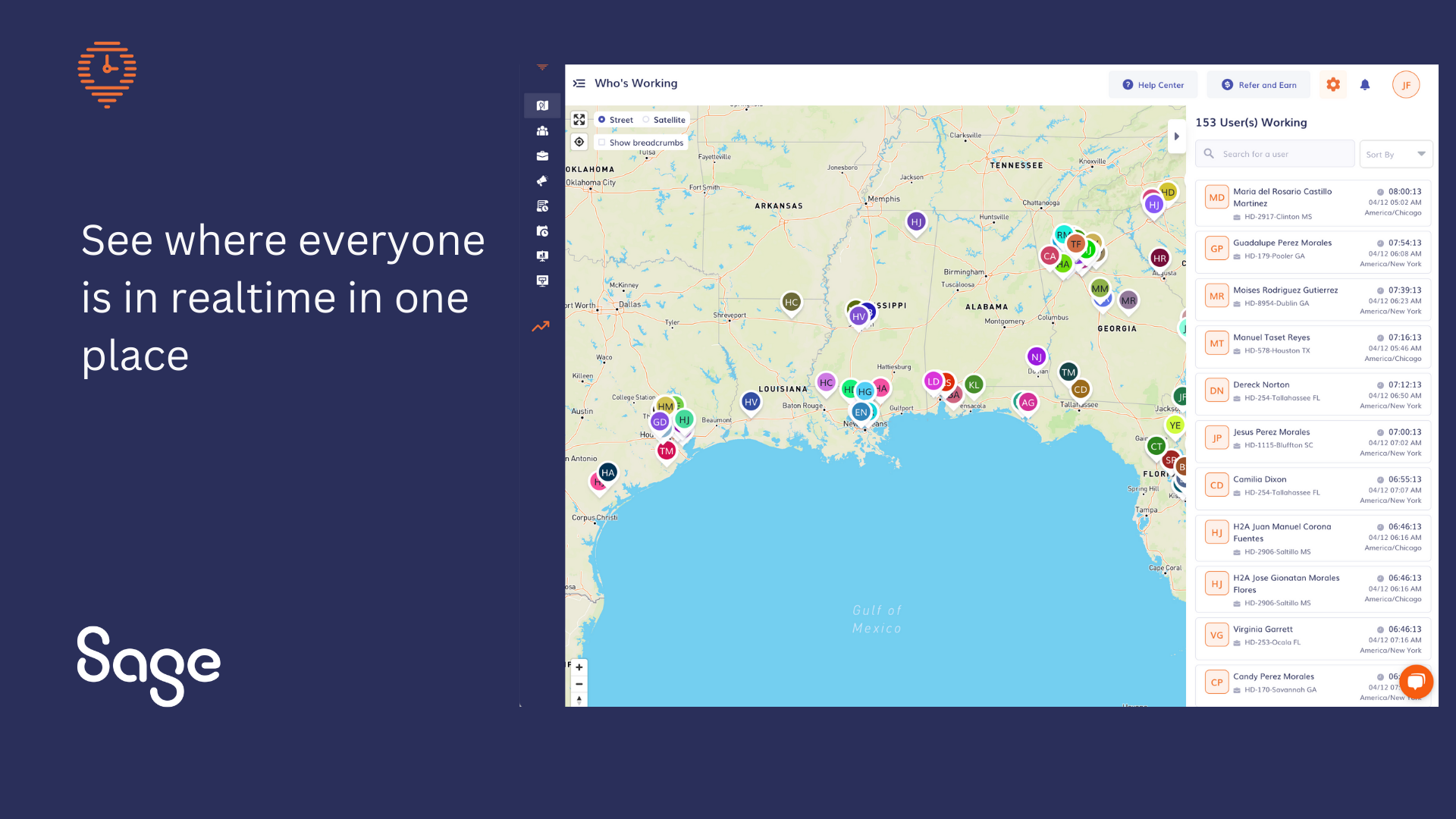Click the orange trending arrow icon

point(541,327)
